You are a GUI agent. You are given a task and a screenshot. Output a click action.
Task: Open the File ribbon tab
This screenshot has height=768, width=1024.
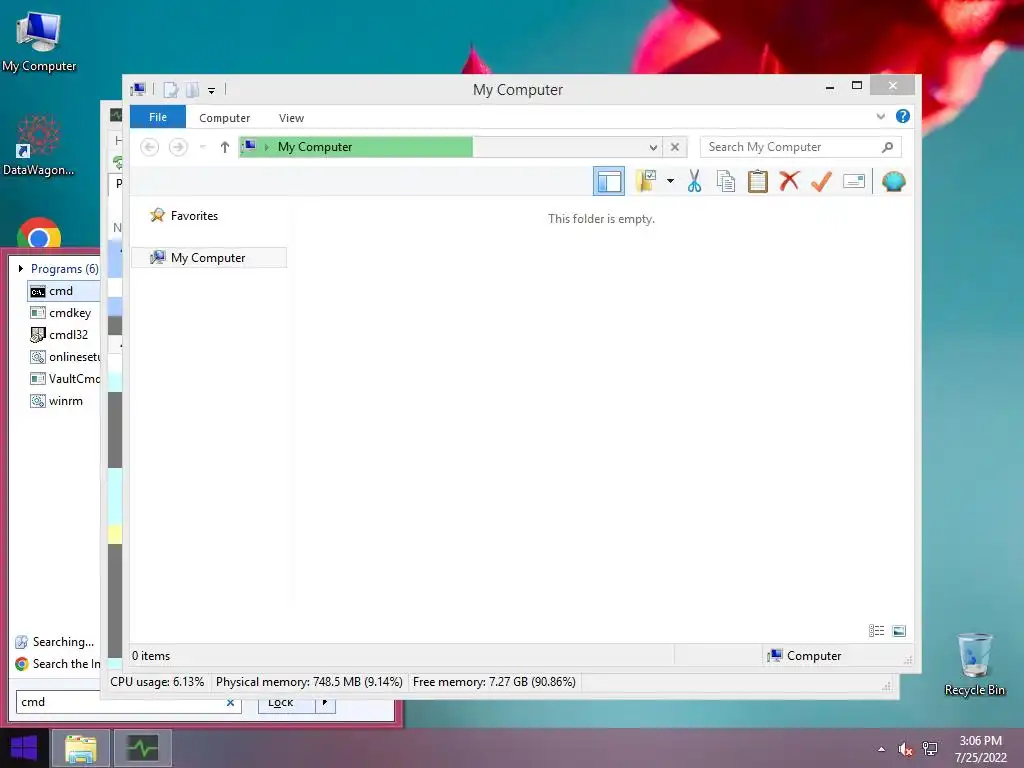click(x=158, y=117)
